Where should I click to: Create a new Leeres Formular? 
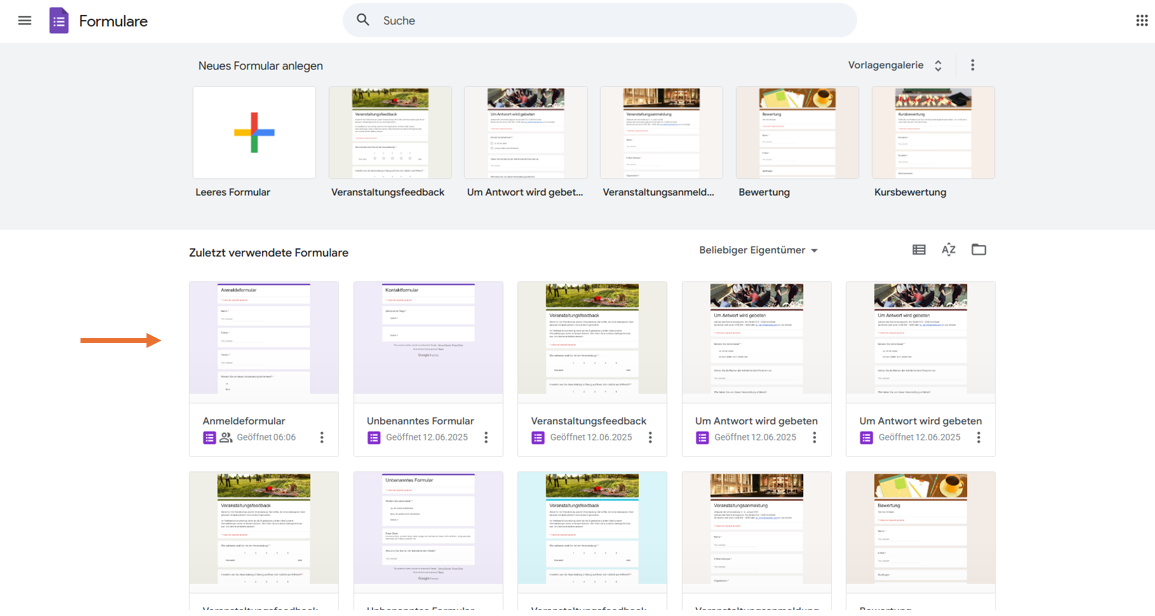(254, 133)
